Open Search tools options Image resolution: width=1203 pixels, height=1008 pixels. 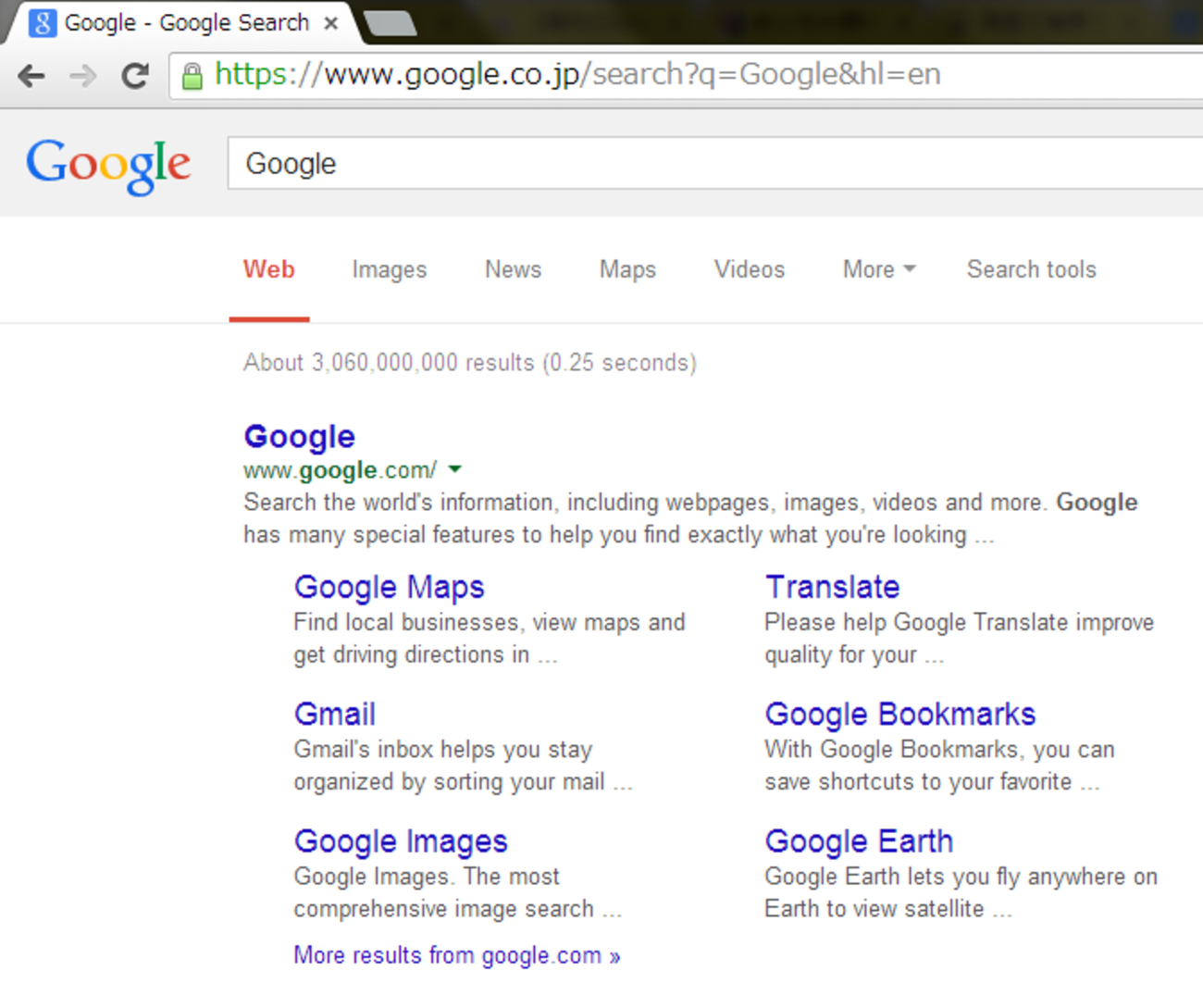[1032, 269]
